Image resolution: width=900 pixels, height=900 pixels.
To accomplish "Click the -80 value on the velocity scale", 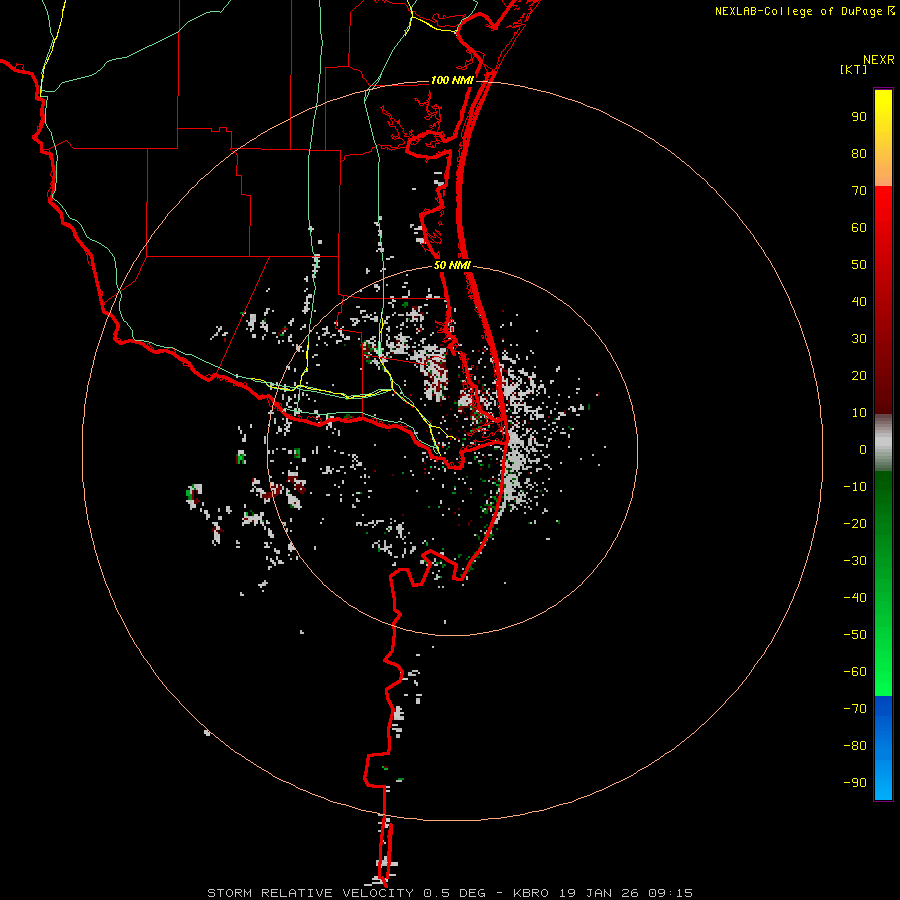I will click(x=855, y=746).
